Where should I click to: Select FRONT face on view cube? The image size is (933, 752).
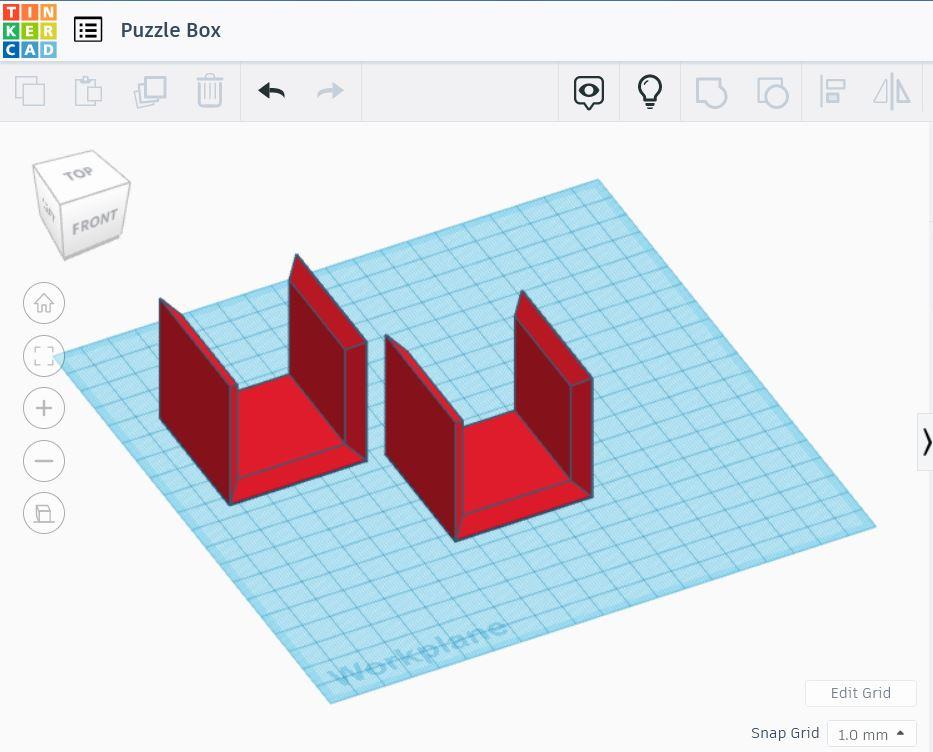[95, 222]
